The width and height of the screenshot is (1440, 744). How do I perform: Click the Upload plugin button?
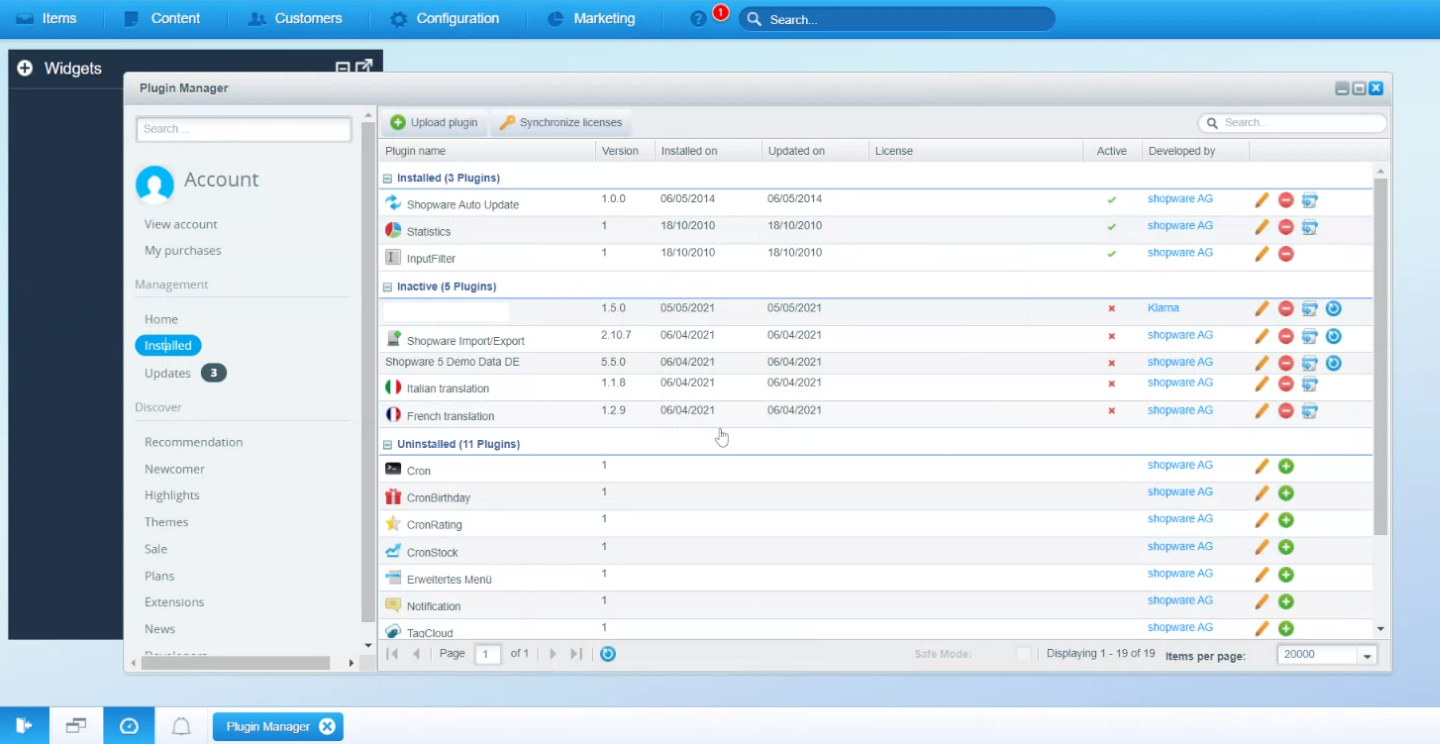435,123
